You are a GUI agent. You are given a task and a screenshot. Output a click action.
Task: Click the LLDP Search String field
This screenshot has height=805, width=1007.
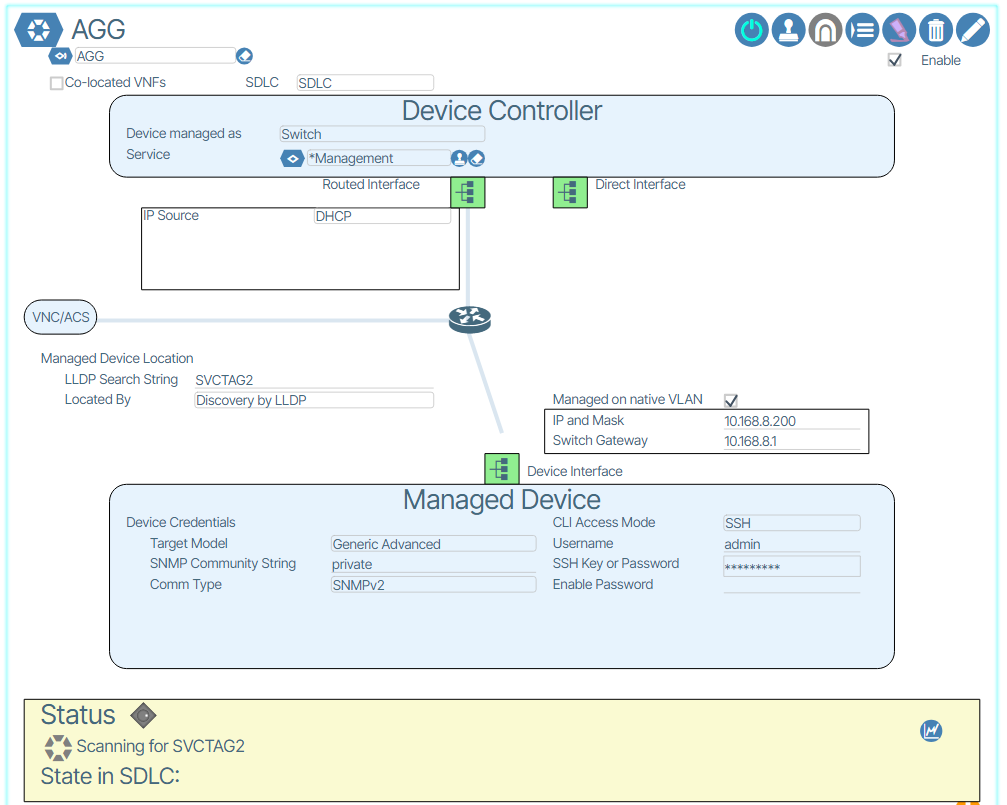[x=313, y=380]
